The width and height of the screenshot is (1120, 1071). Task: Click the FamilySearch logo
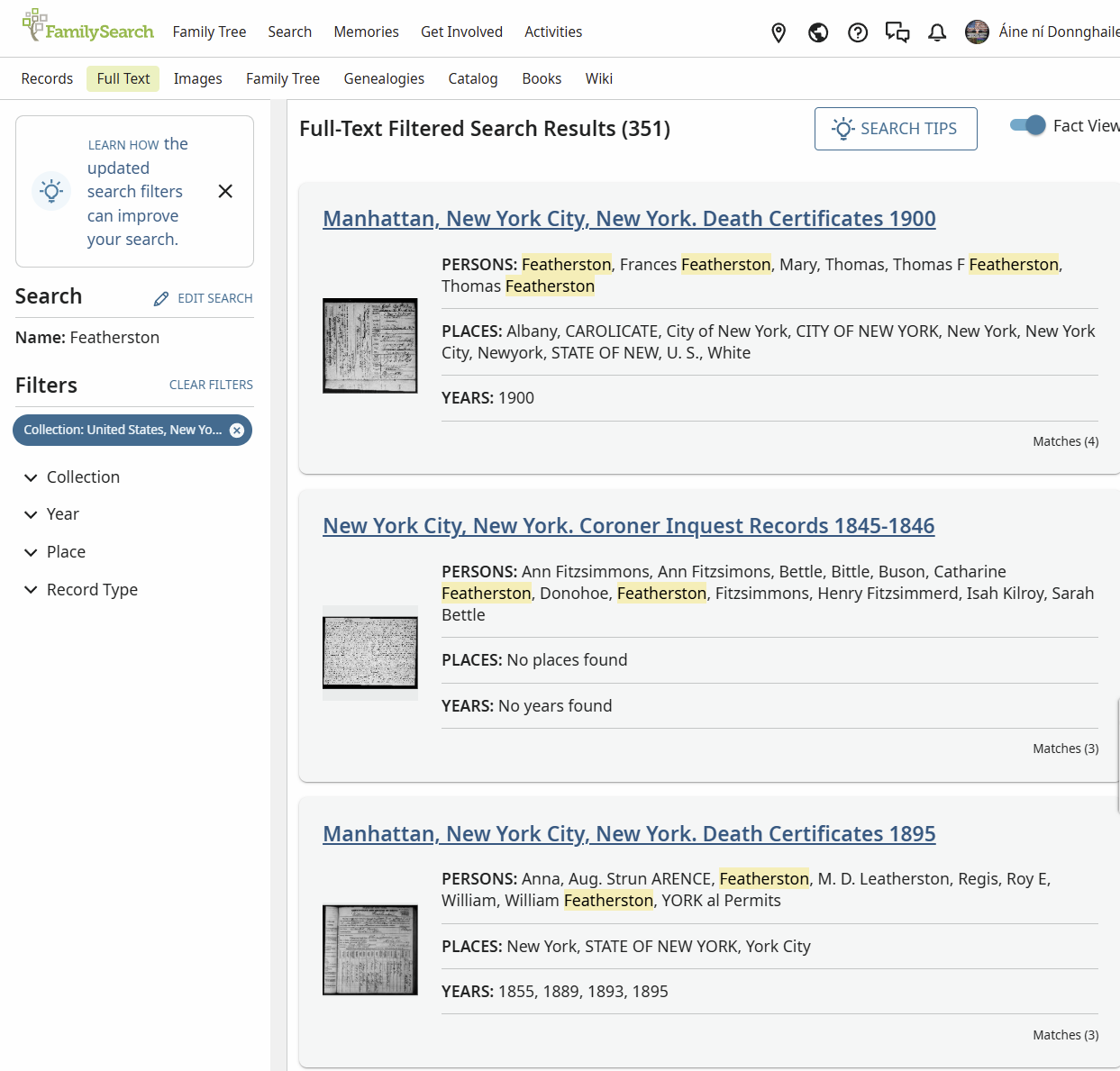pos(87,27)
